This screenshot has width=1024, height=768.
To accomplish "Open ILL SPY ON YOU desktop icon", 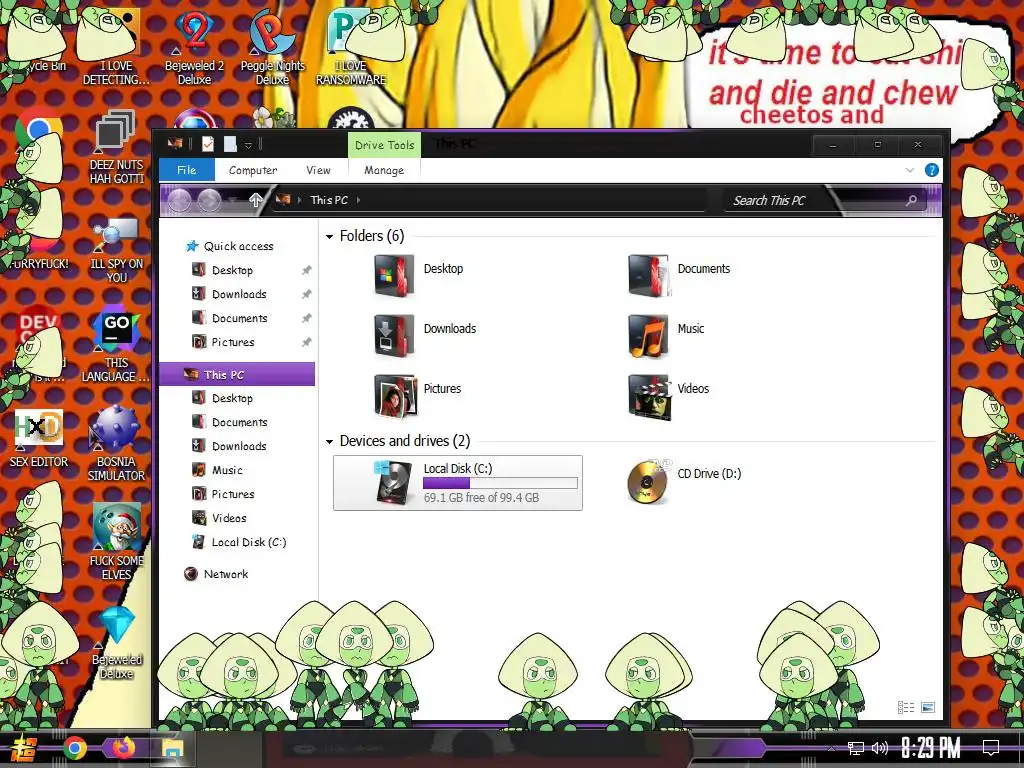I will click(x=116, y=249).
